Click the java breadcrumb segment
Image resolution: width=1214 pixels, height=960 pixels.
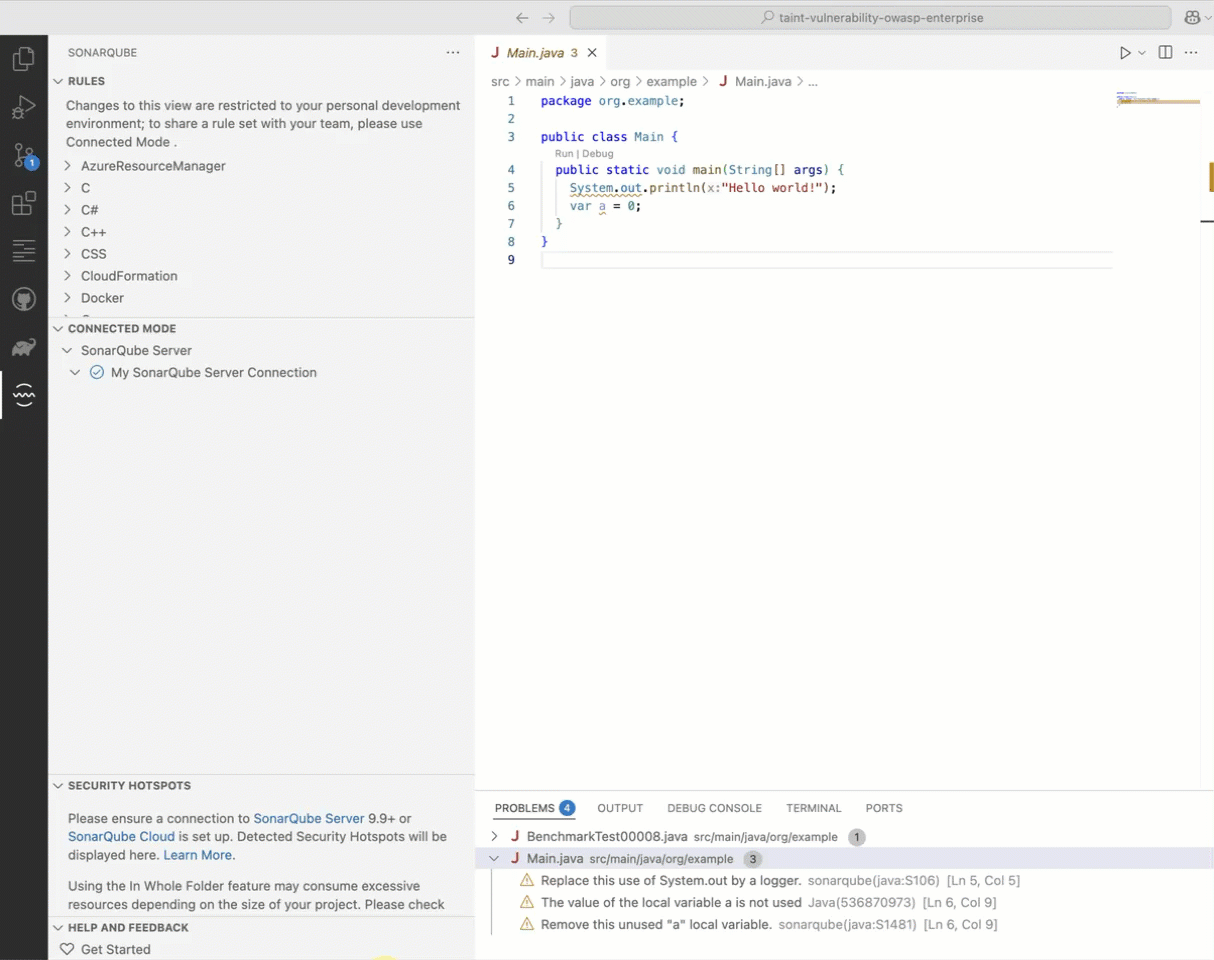pos(582,81)
